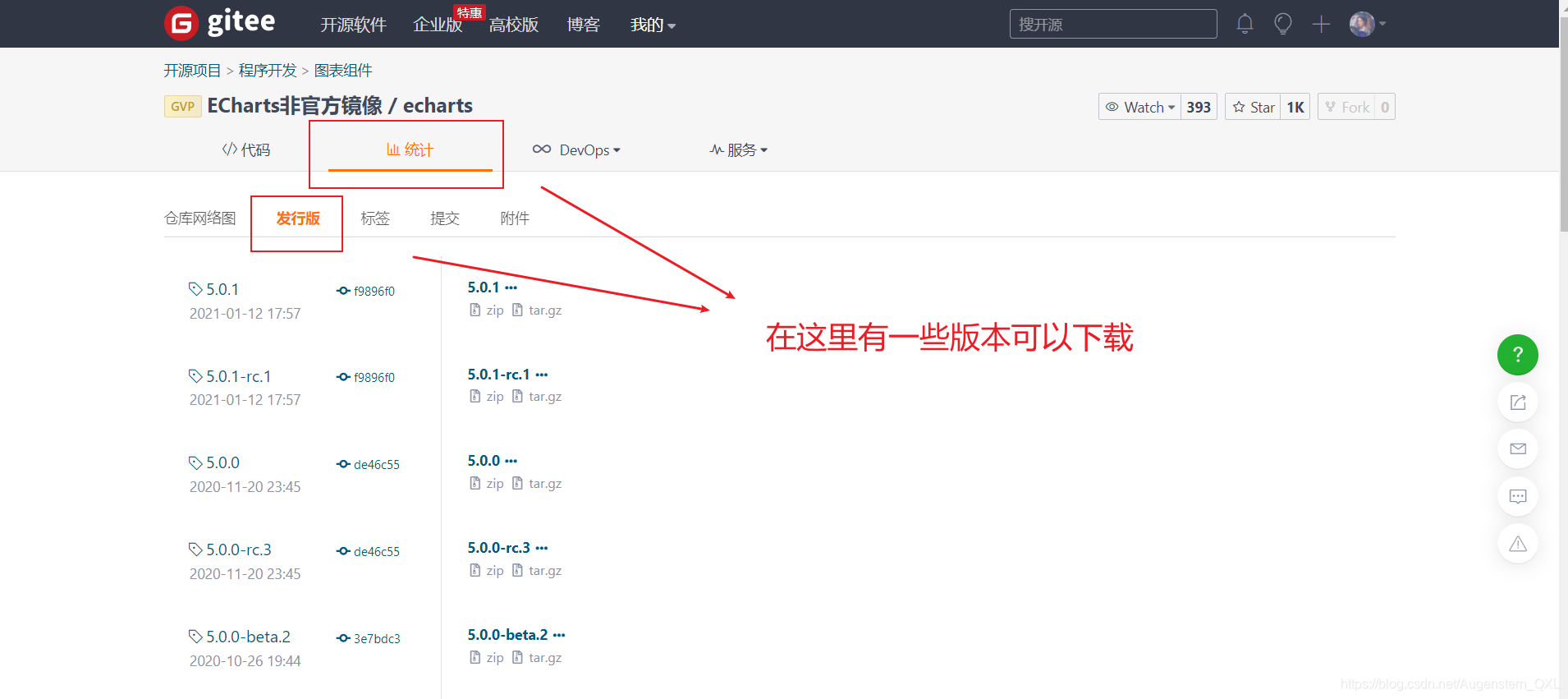Click the fork count 0

(1385, 107)
